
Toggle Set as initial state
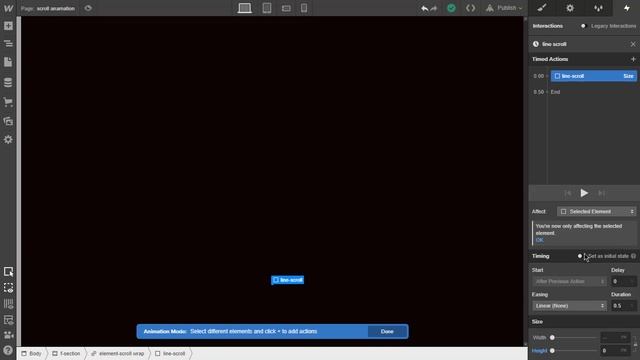(580, 256)
